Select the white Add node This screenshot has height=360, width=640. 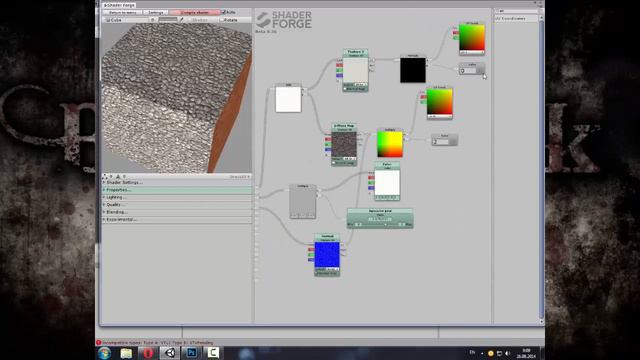(x=288, y=98)
